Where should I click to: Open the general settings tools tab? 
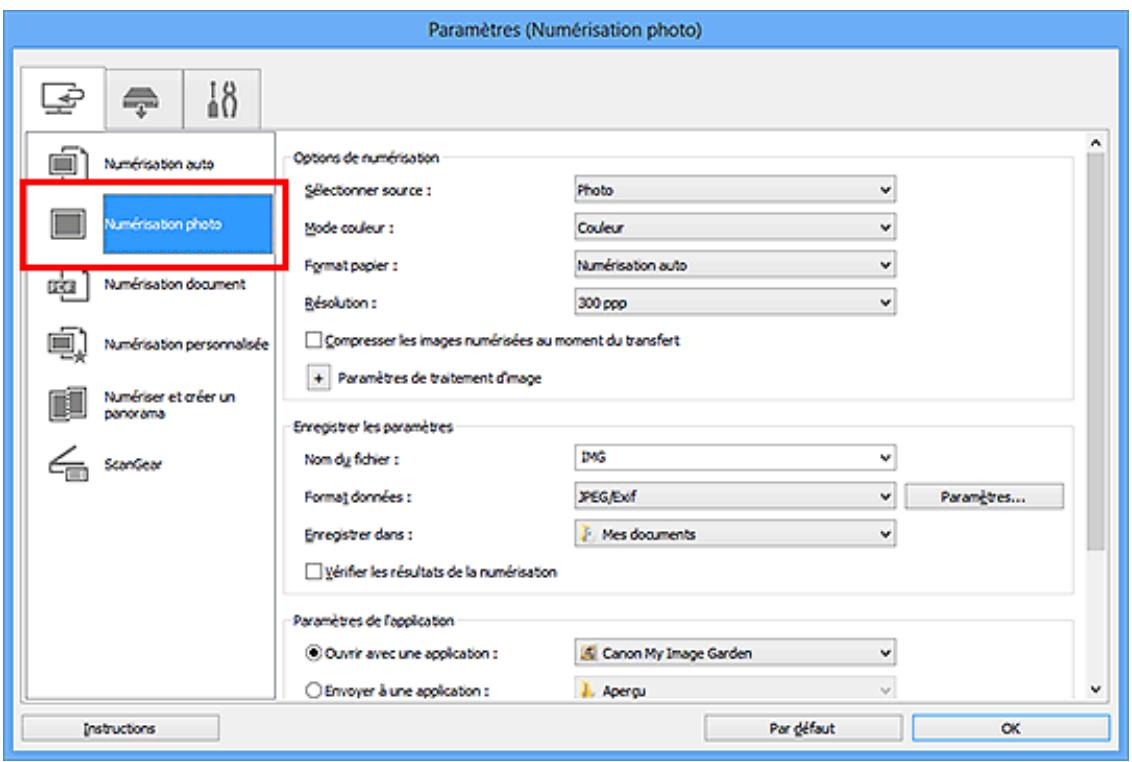[222, 100]
